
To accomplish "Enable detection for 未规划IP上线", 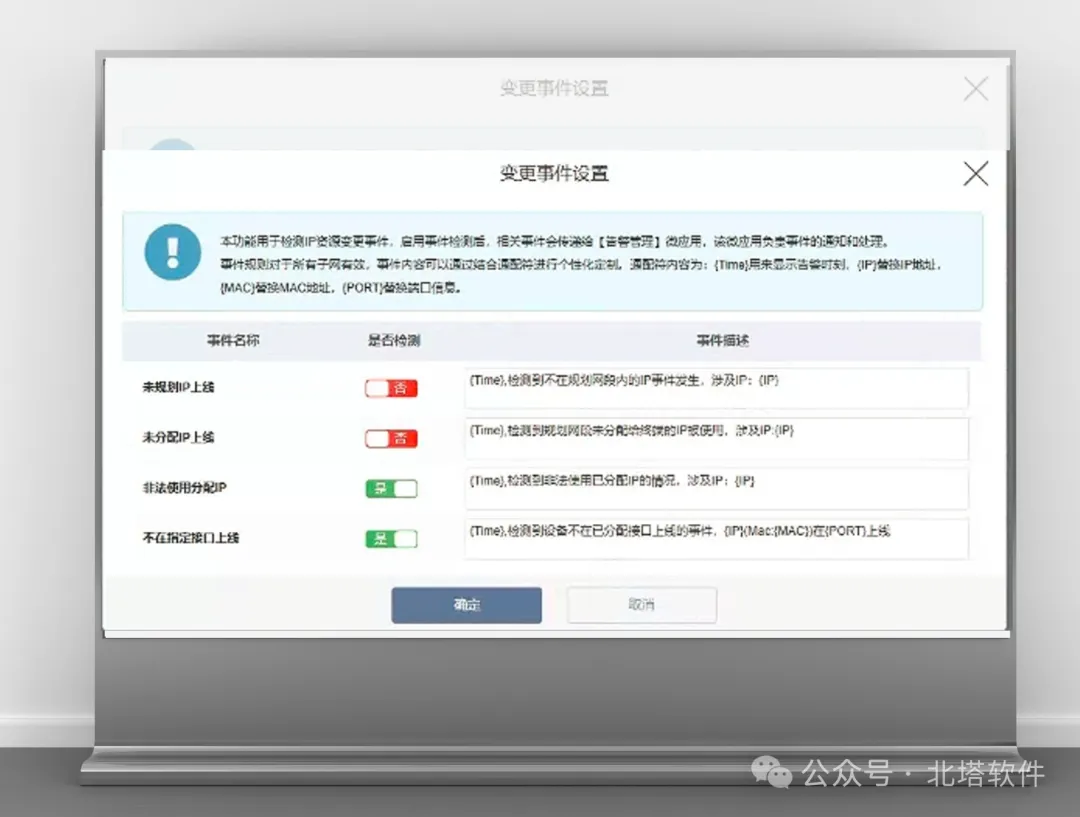I will tap(391, 389).
